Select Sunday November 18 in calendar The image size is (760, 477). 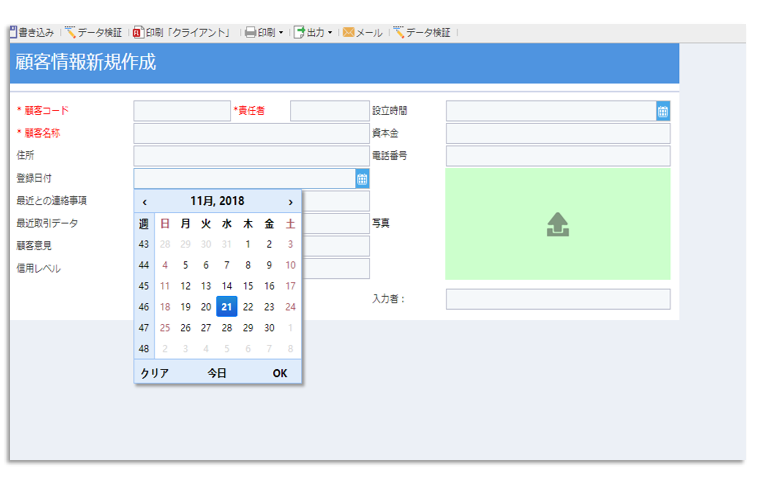click(x=165, y=307)
